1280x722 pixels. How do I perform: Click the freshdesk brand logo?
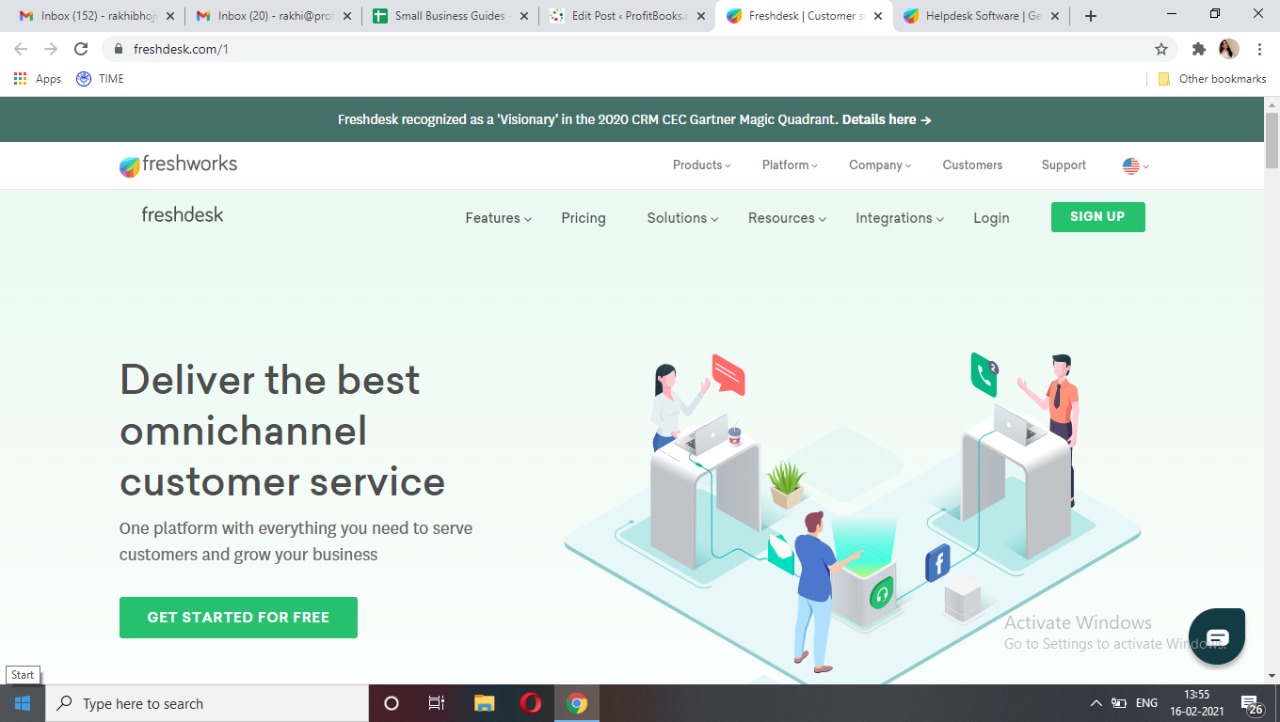tap(183, 214)
